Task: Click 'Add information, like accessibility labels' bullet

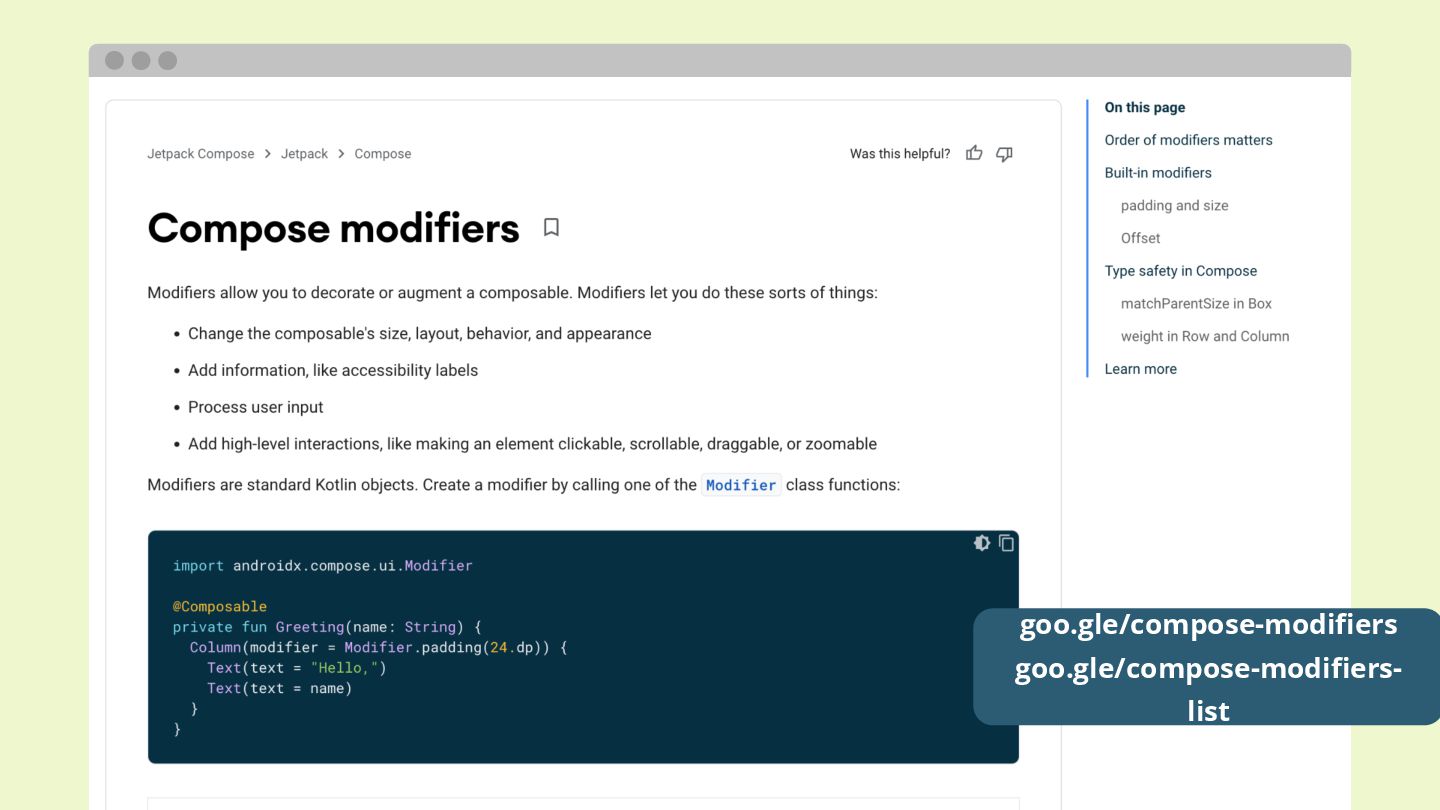Action: click(x=333, y=370)
